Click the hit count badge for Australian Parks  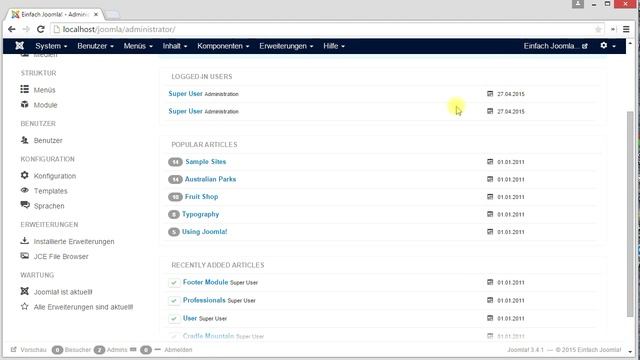pyautogui.click(x=175, y=180)
